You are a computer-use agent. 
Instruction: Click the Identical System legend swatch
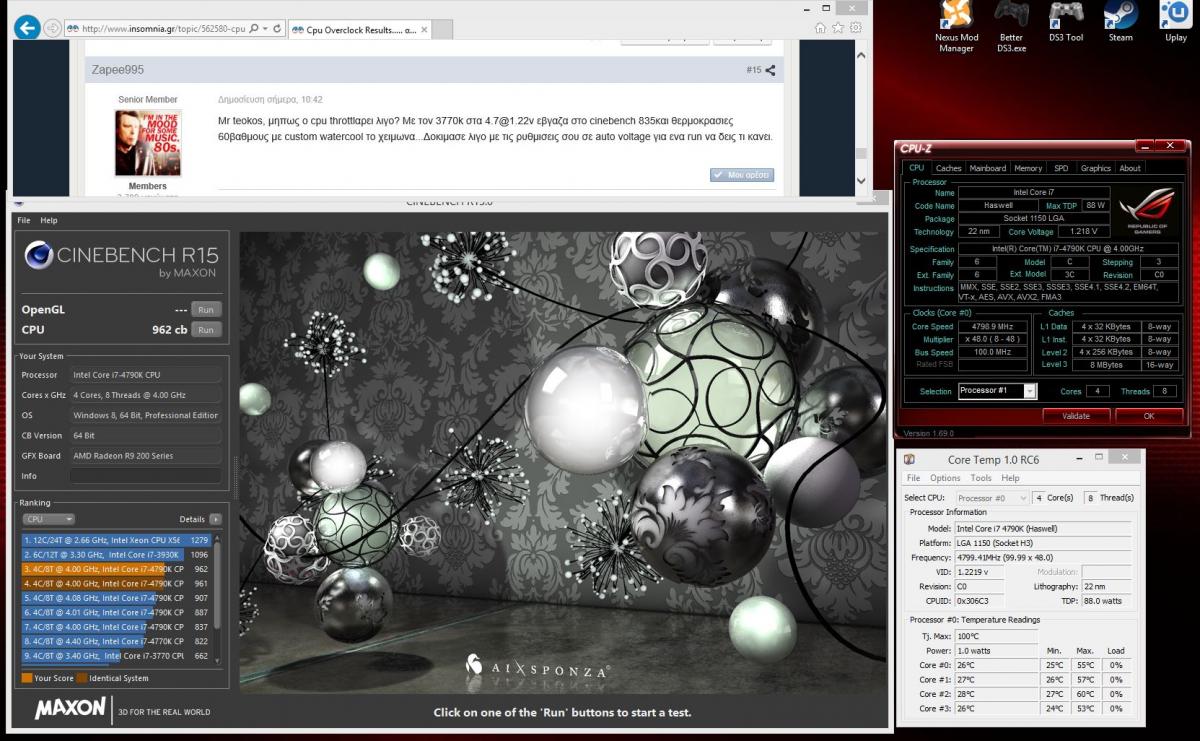pos(81,678)
